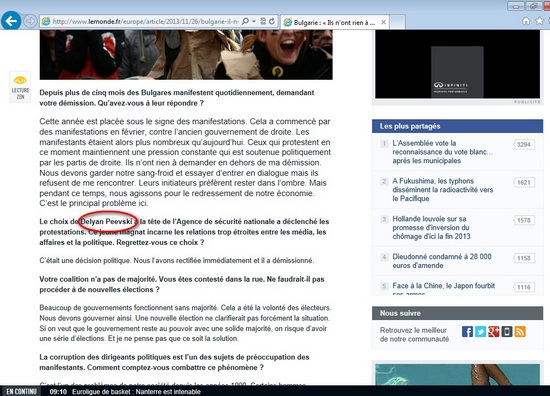
Task: Open the Fukushima typhons article link
Action: pos(442,190)
